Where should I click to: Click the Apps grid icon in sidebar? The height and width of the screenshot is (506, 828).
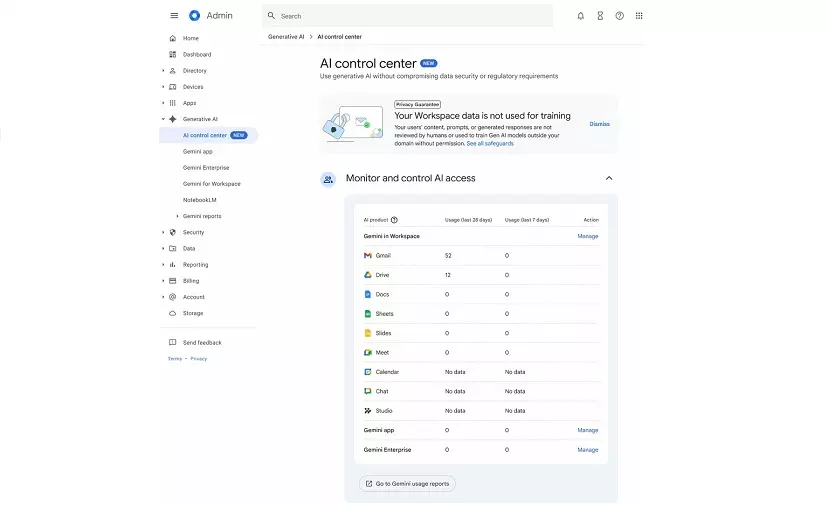pyautogui.click(x=173, y=103)
